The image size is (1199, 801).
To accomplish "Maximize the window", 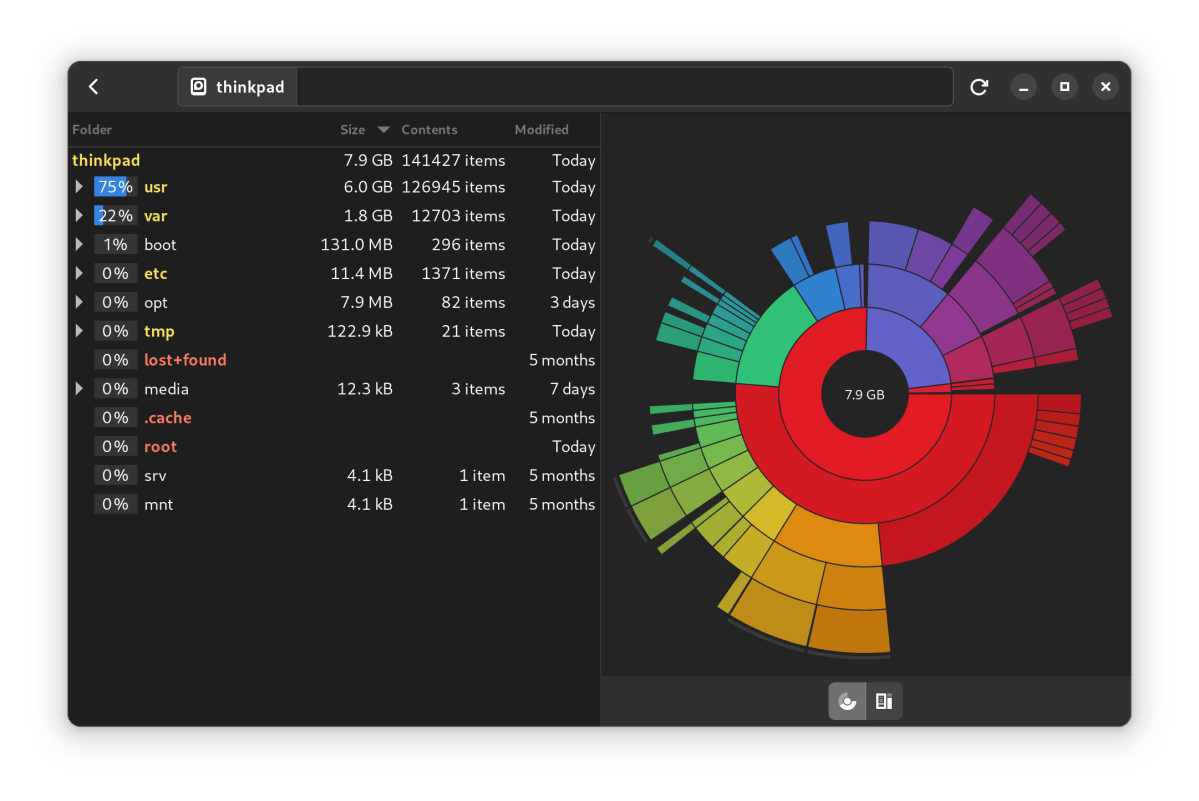I will point(1064,86).
